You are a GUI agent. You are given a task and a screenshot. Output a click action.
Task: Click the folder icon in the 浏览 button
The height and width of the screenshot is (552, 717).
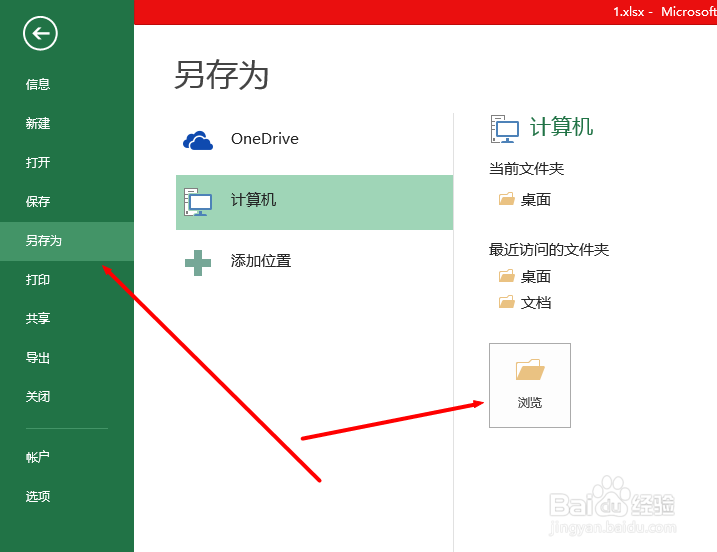coord(530,370)
